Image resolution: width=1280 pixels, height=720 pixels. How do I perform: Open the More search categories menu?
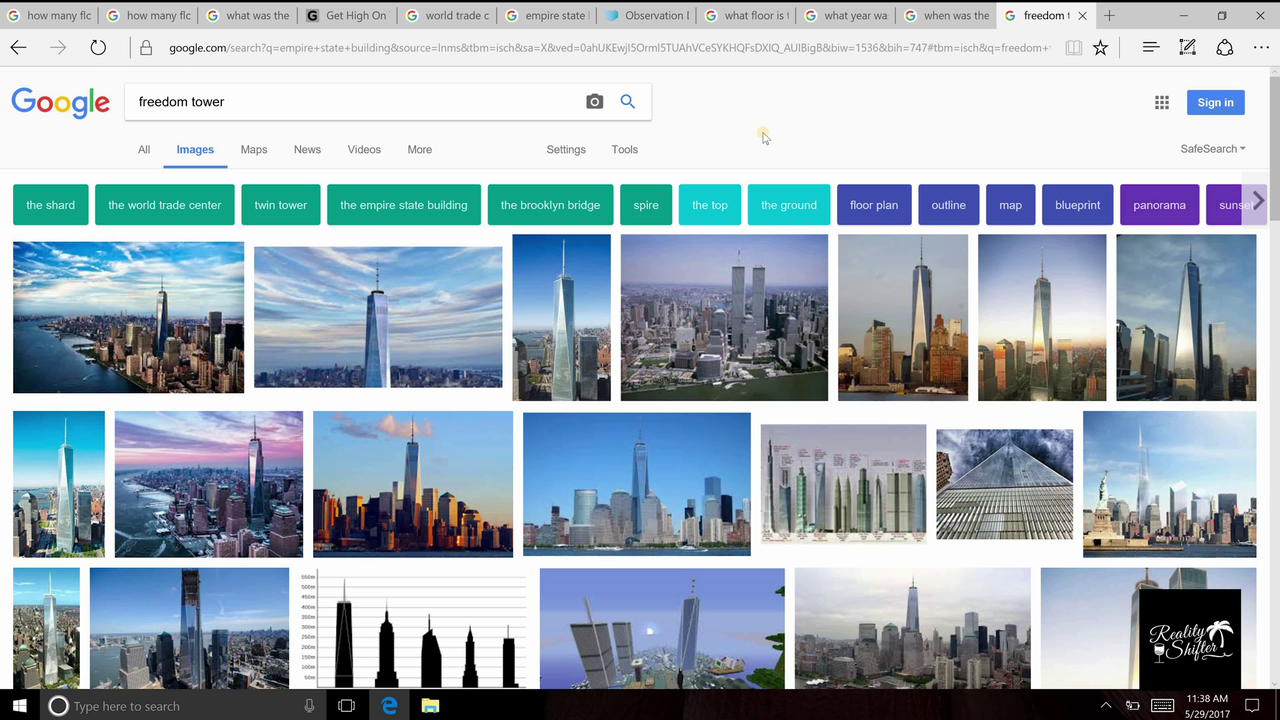[x=419, y=150]
